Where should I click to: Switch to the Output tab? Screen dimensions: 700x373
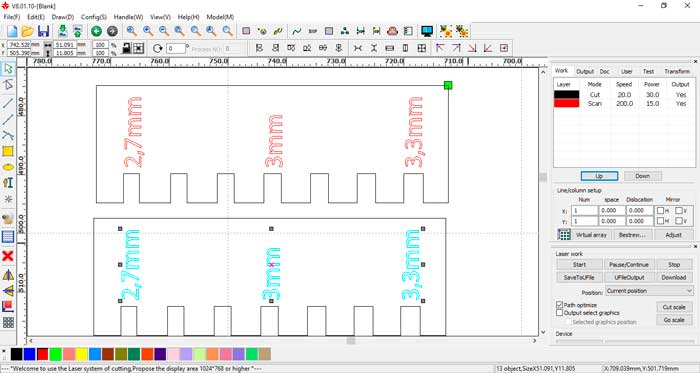(x=585, y=71)
